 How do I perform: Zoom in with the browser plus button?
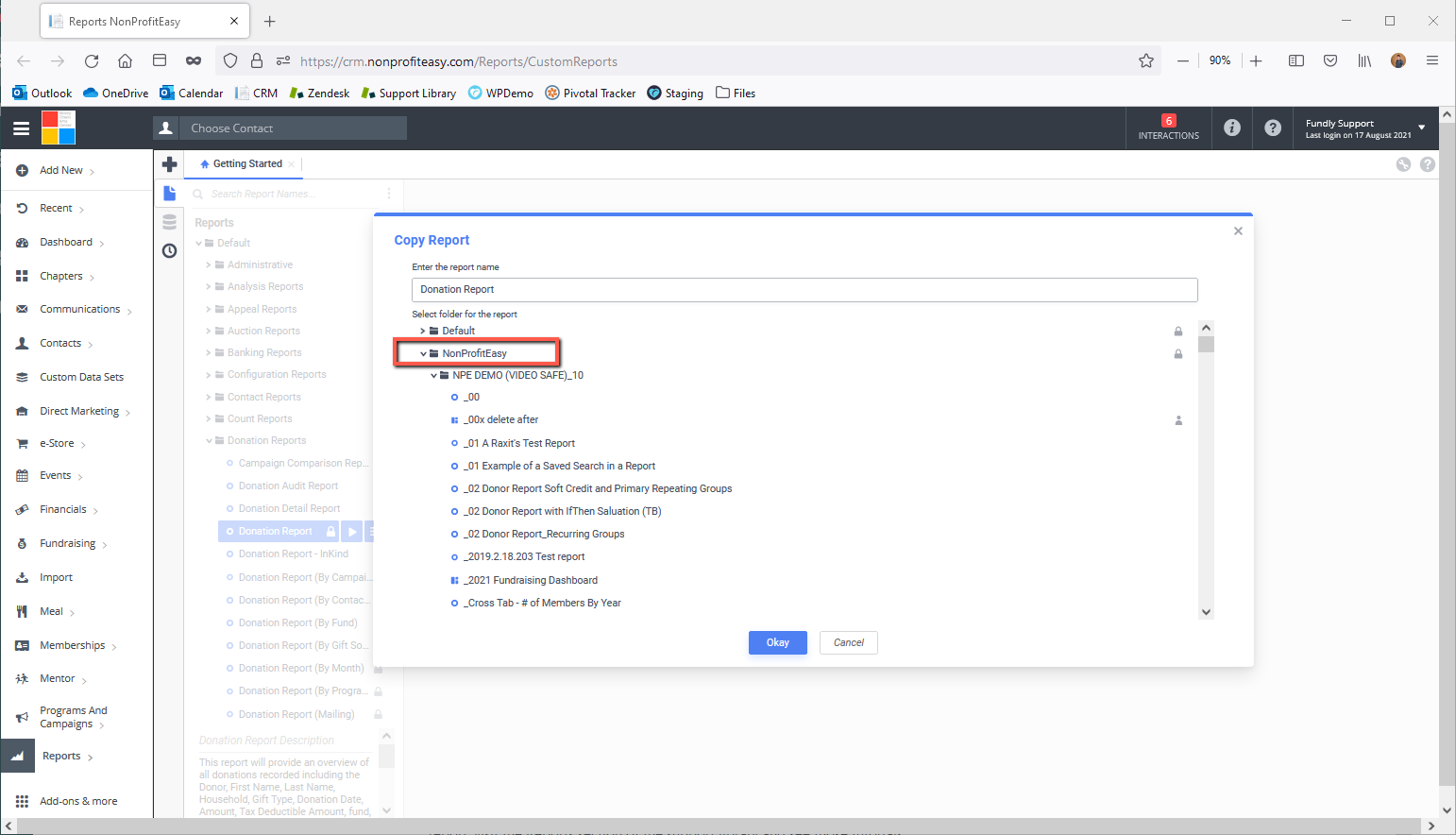(1256, 61)
